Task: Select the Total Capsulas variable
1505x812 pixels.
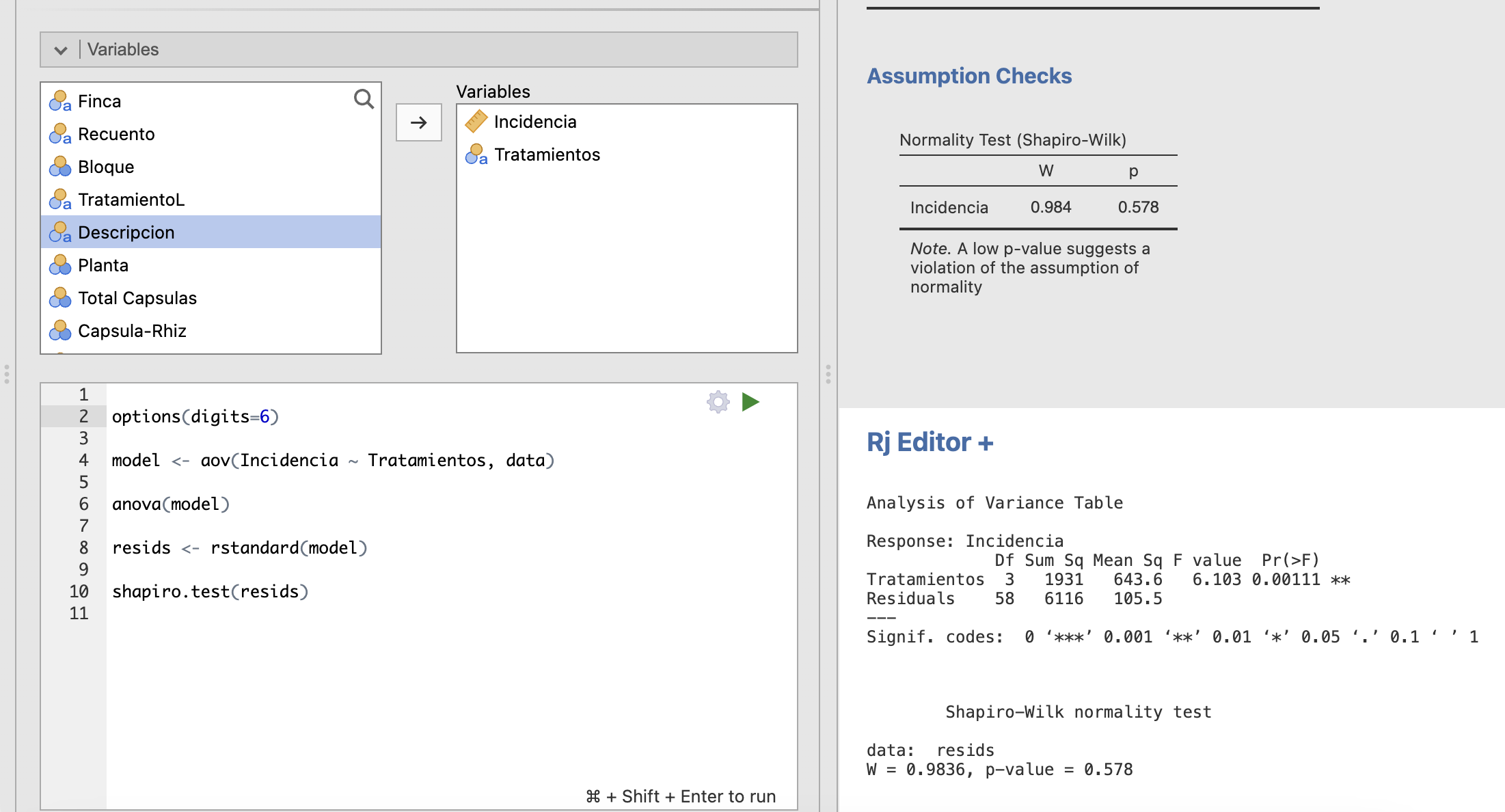Action: [137, 298]
